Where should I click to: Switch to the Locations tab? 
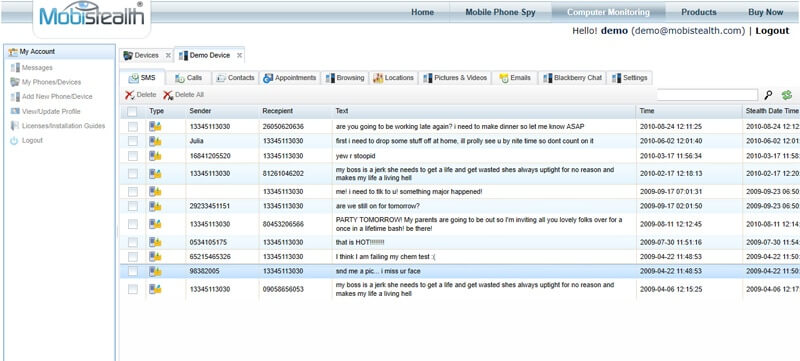pyautogui.click(x=393, y=78)
